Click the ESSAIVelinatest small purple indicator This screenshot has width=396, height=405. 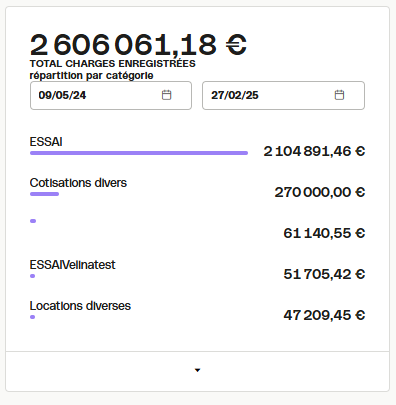(x=32, y=276)
